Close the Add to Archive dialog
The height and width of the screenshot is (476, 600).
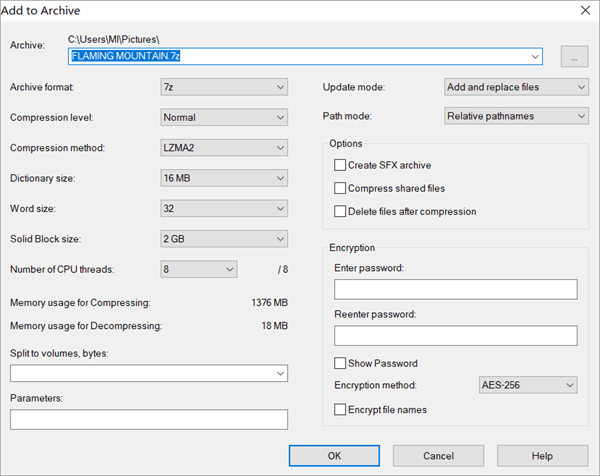pyautogui.click(x=585, y=10)
